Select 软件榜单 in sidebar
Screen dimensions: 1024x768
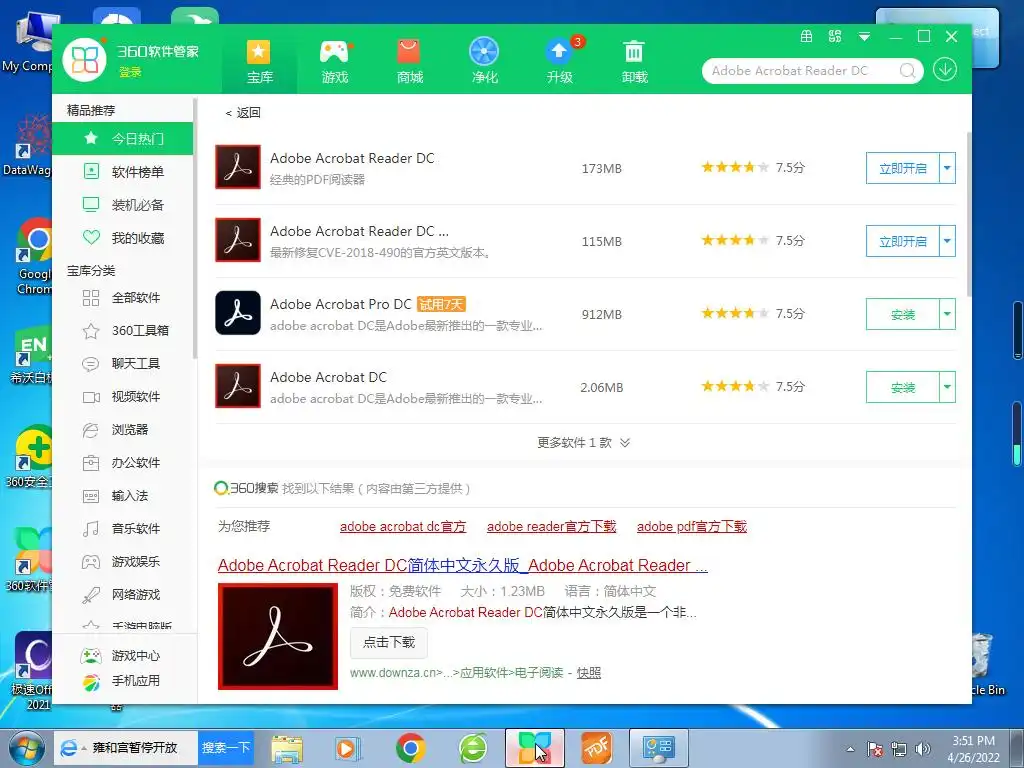[x=123, y=172]
